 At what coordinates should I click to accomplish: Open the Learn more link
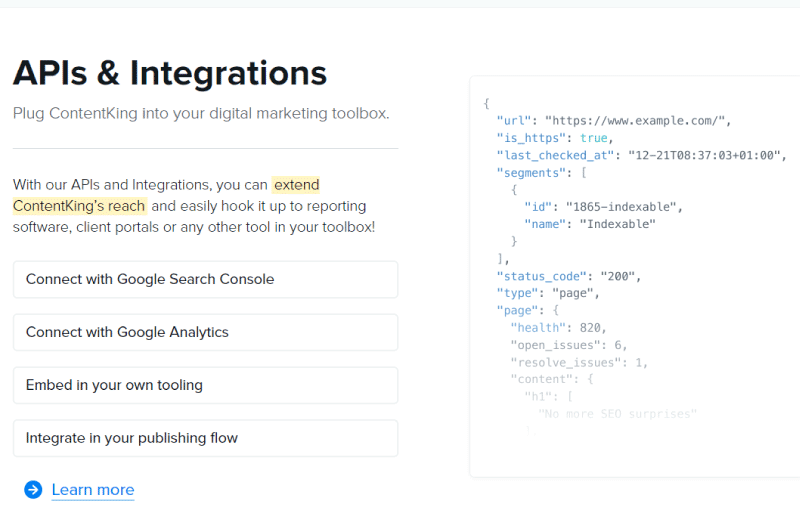(93, 490)
